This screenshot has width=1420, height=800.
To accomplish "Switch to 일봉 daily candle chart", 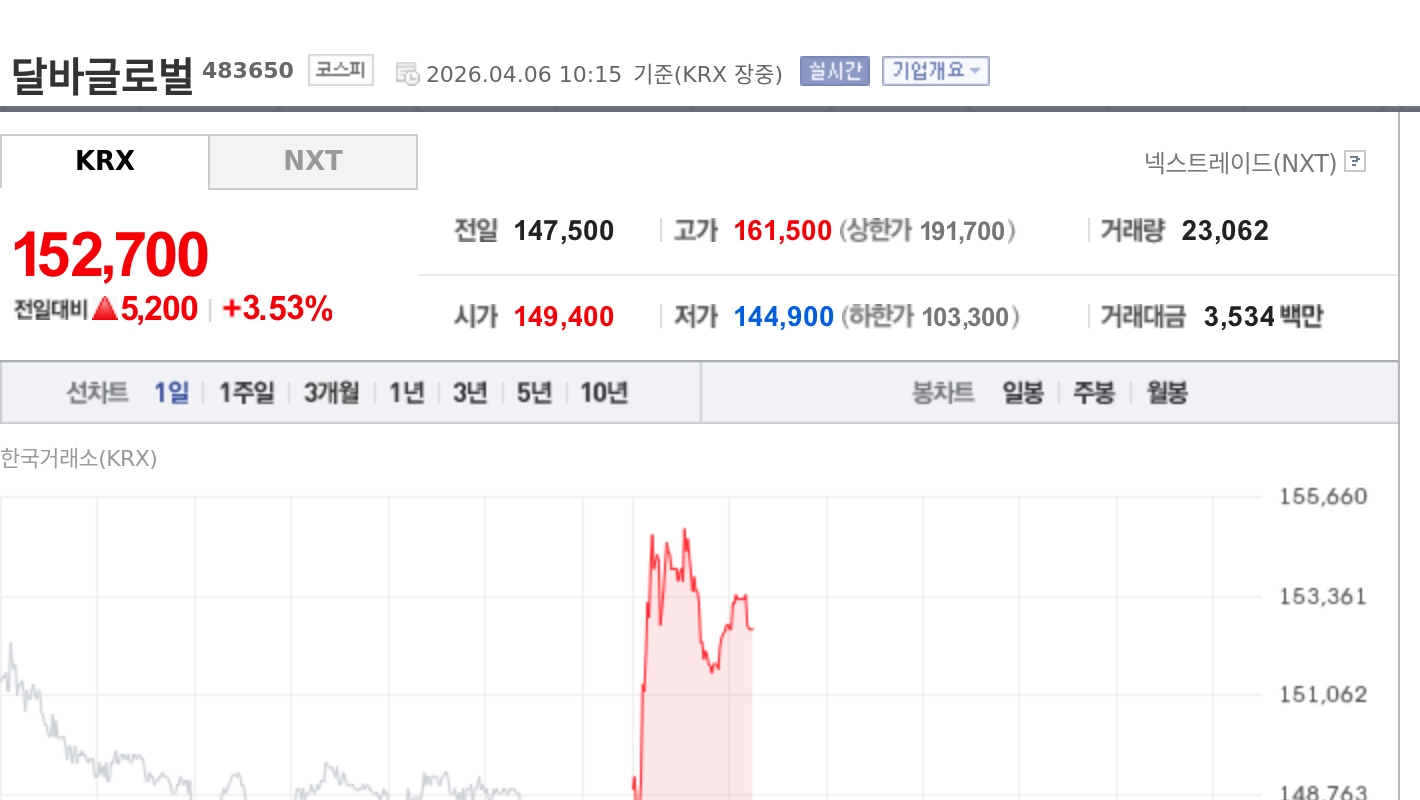I will [1023, 394].
